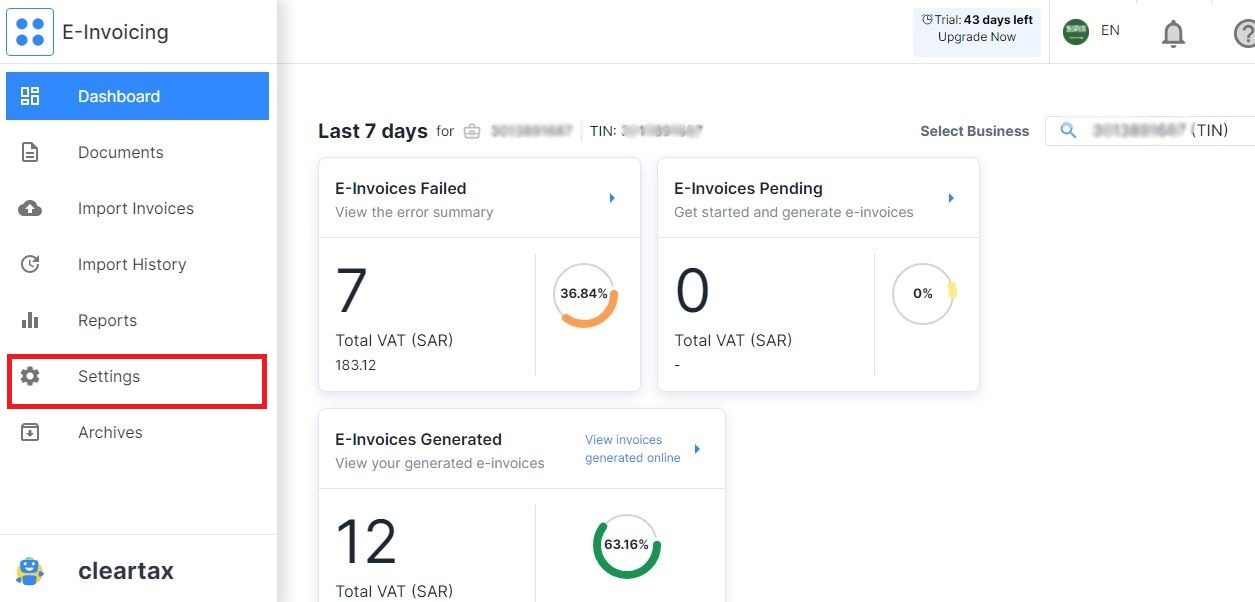Click the Import History clock icon
Screen dimensions: 1255x602
(30, 264)
